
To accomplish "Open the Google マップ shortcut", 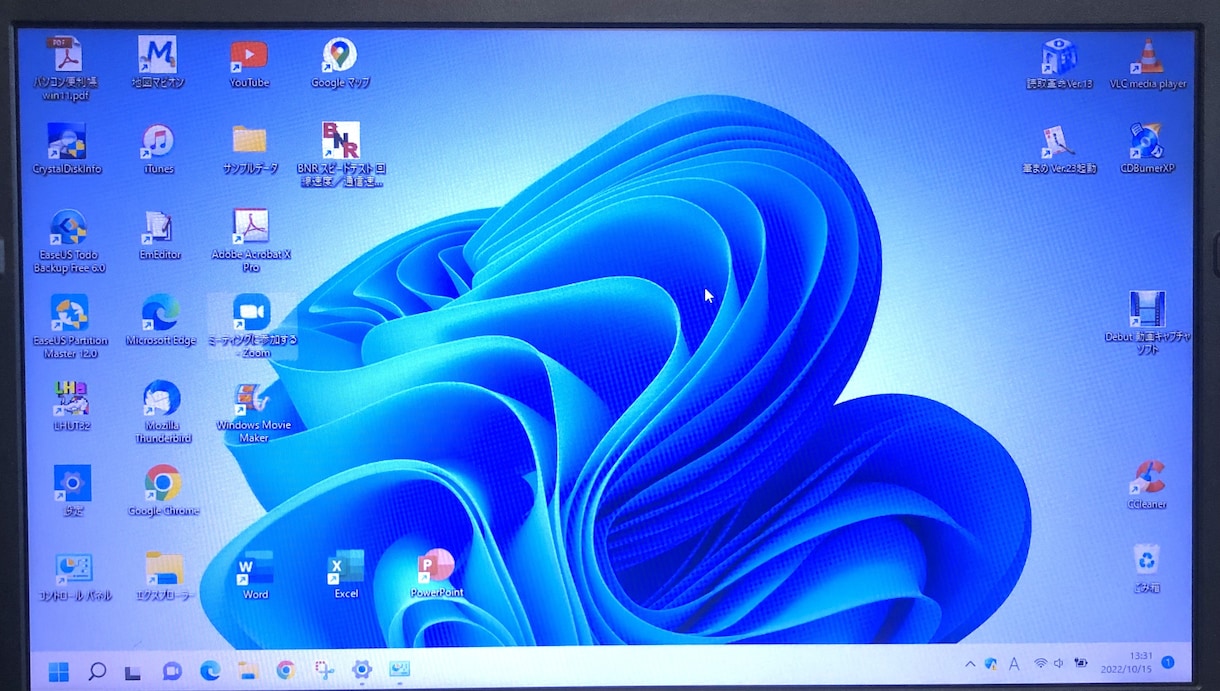I will (x=341, y=62).
